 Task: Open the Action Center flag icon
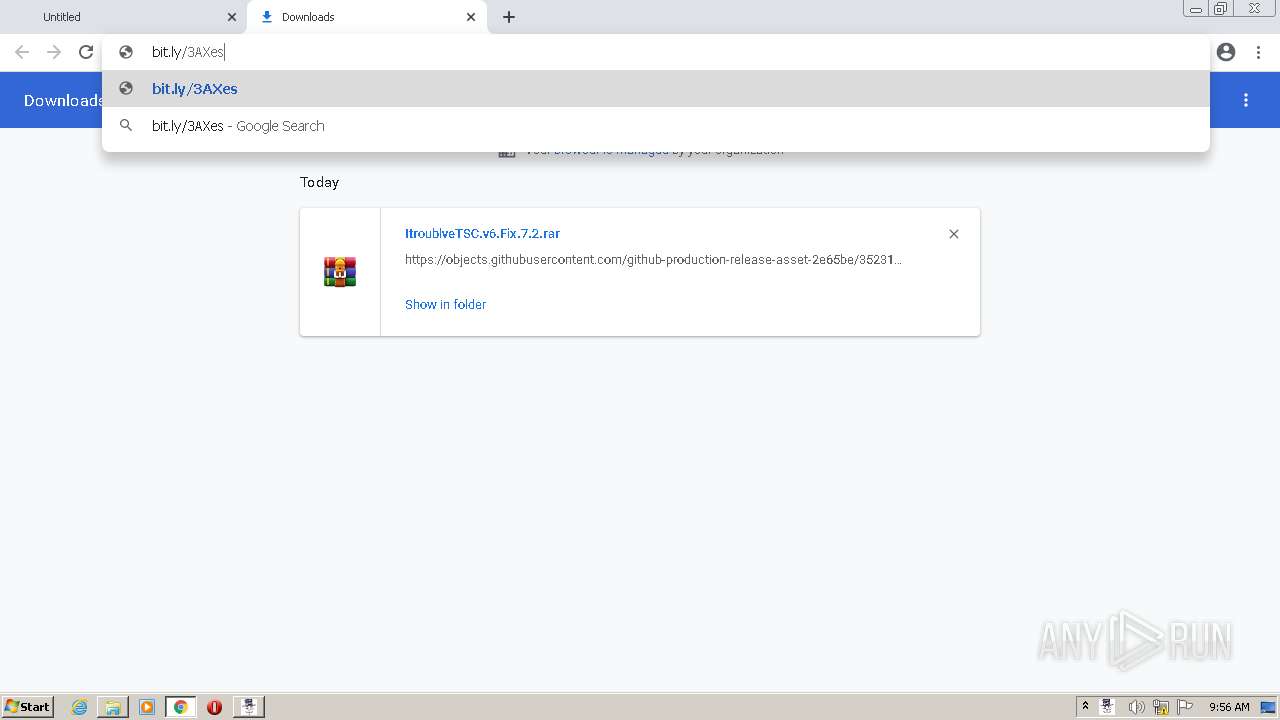click(x=1185, y=707)
